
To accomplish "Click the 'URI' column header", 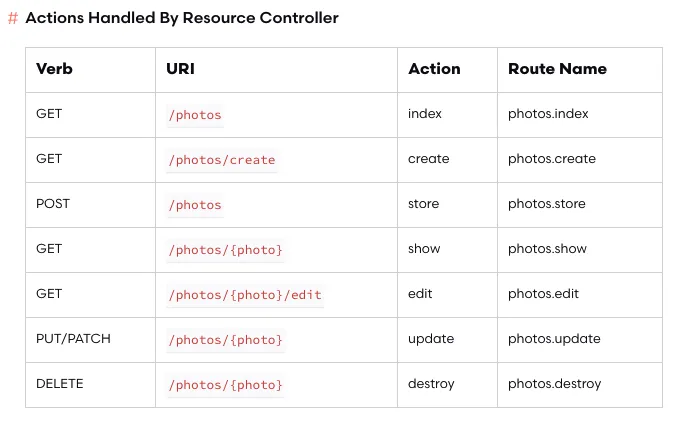I will (180, 69).
